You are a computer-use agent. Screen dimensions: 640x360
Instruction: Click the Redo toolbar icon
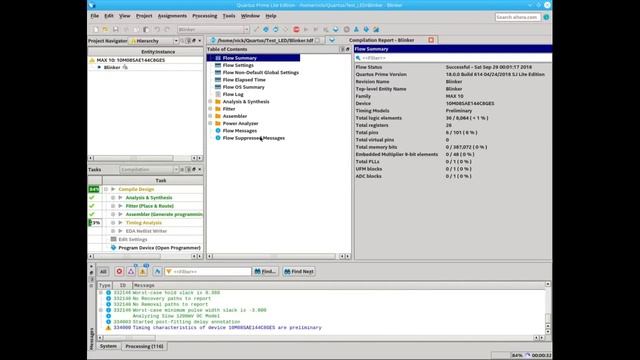[x=167, y=29]
